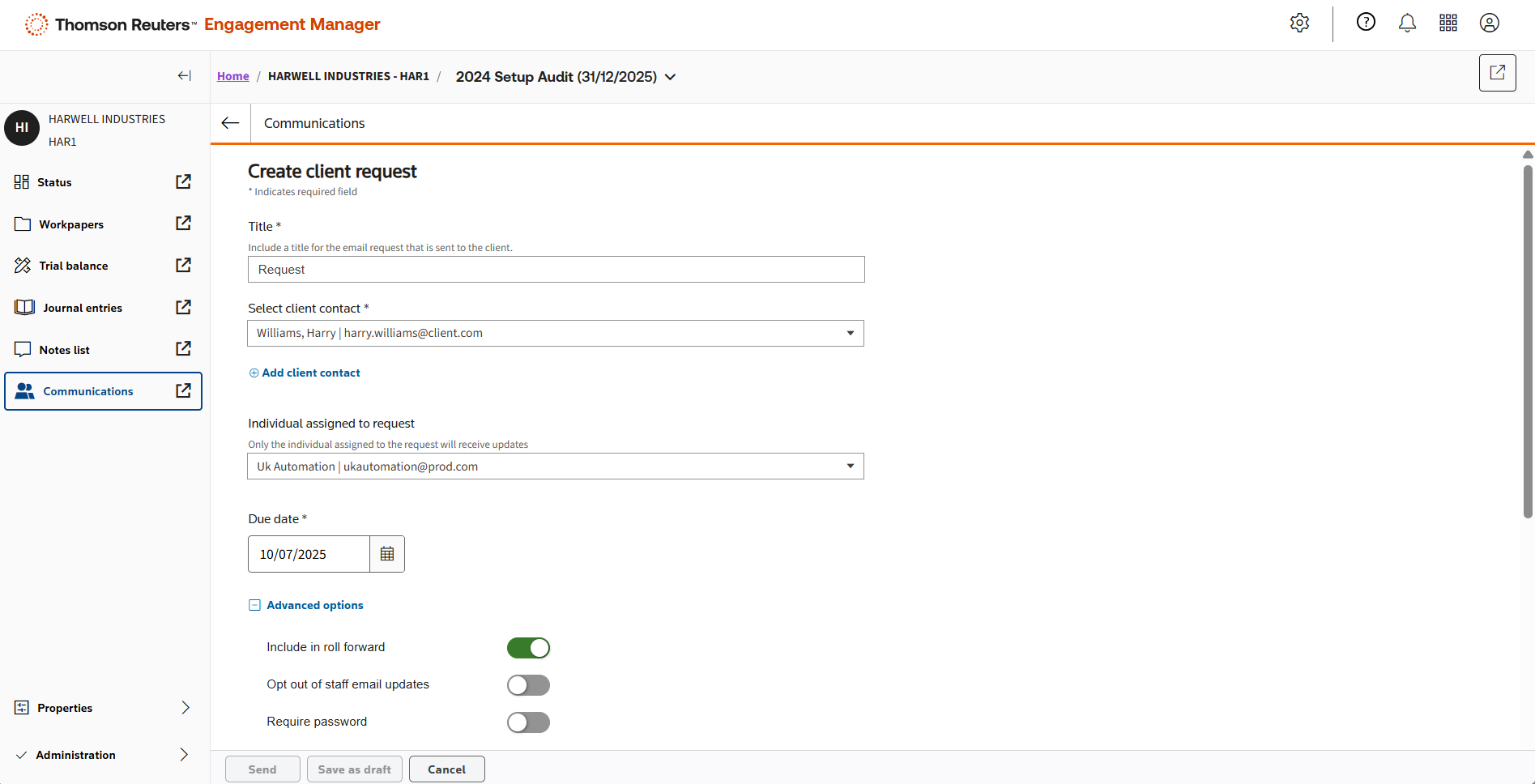Screen dimensions: 1535x784
Task: Open the user profile icon
Action: point(1489,23)
